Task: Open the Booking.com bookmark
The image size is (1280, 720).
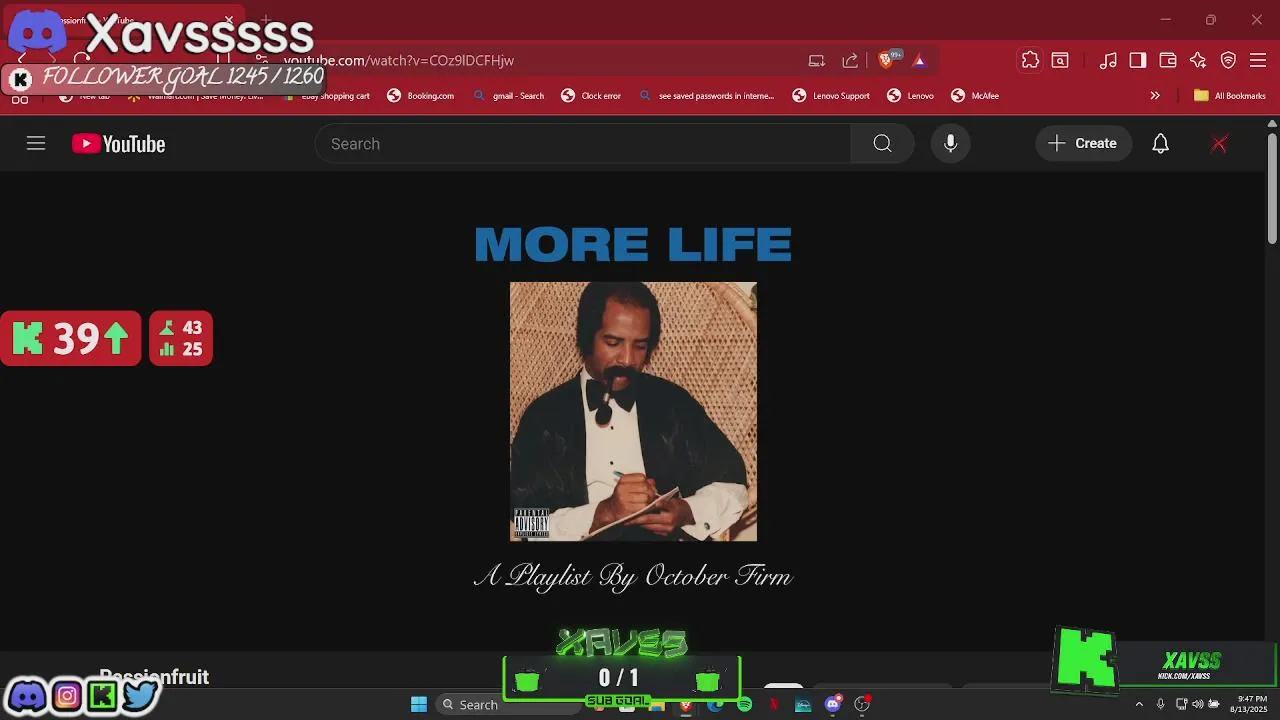Action: click(420, 96)
